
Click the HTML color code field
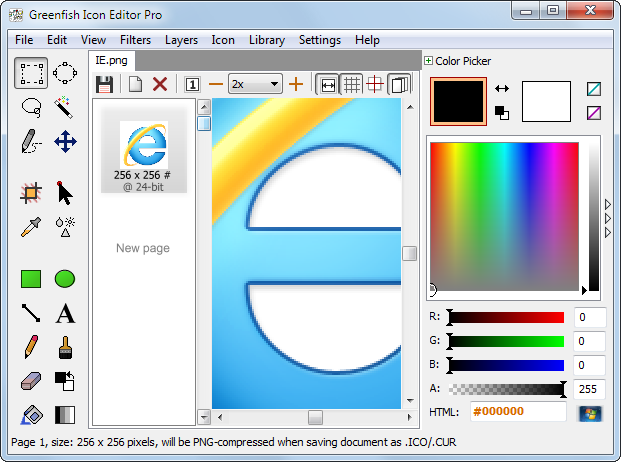click(518, 412)
